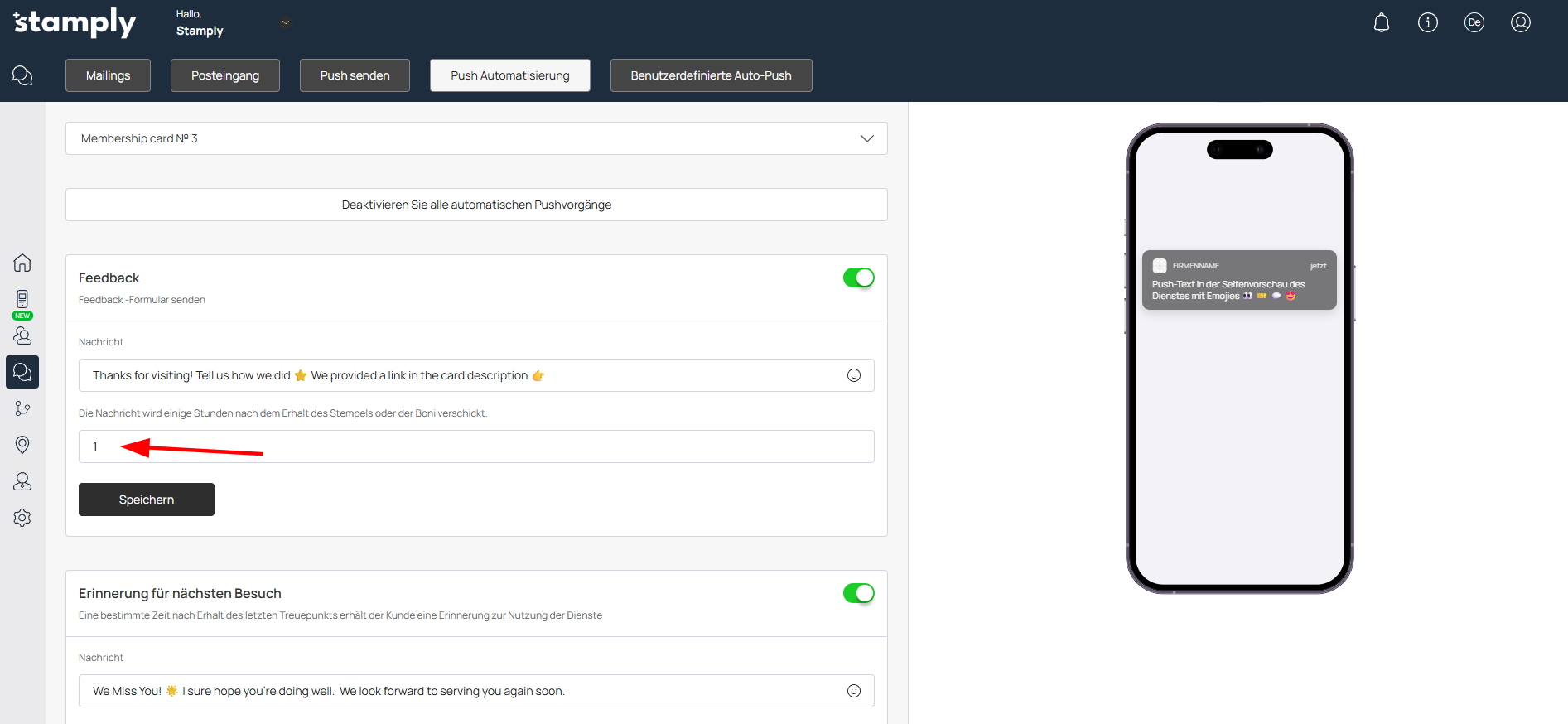Viewport: 1568px width, 724px height.
Task: Turn off Erinnerung für nächsten Besuch toggle
Action: [858, 593]
